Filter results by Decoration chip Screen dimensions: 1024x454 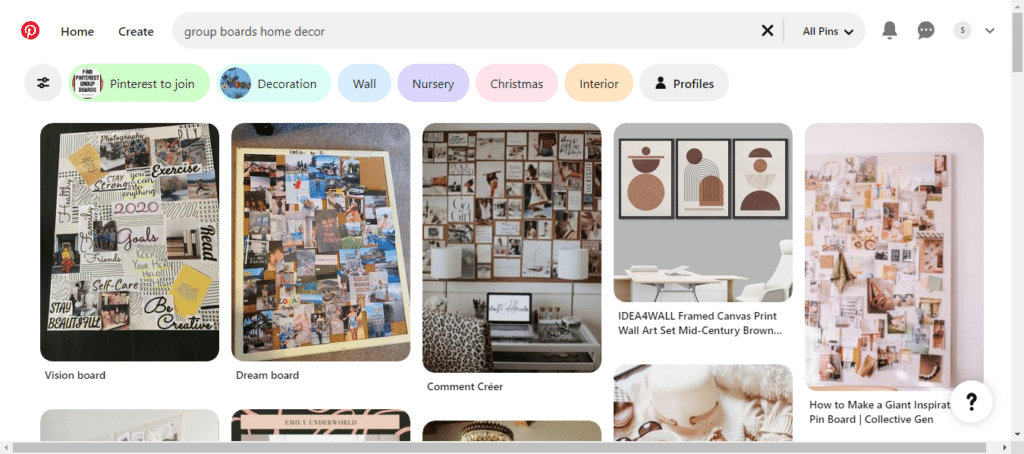click(274, 83)
